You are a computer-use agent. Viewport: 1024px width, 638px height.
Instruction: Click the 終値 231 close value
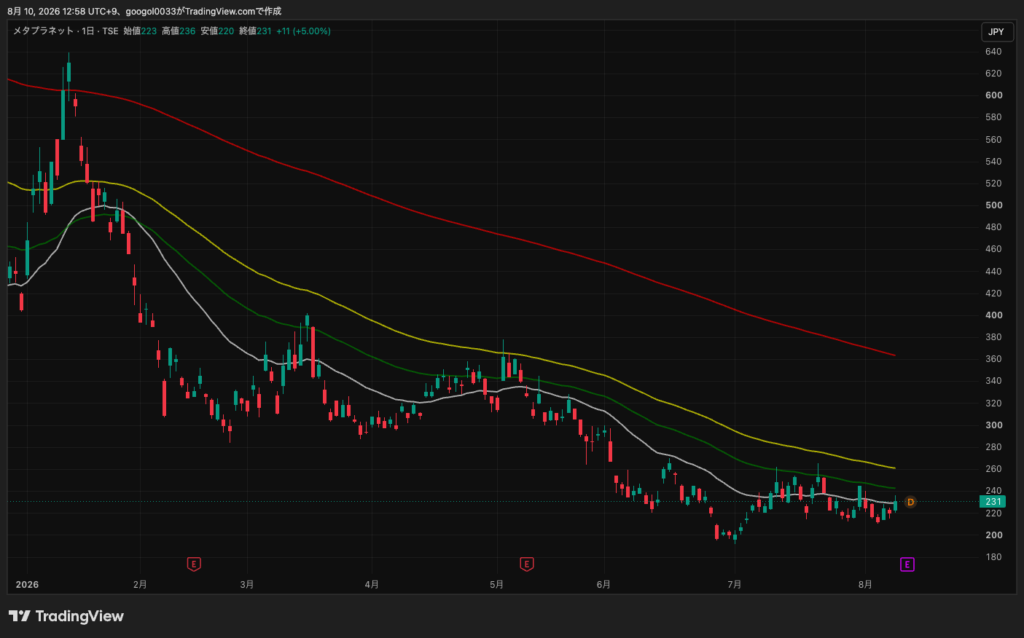[x=255, y=31]
